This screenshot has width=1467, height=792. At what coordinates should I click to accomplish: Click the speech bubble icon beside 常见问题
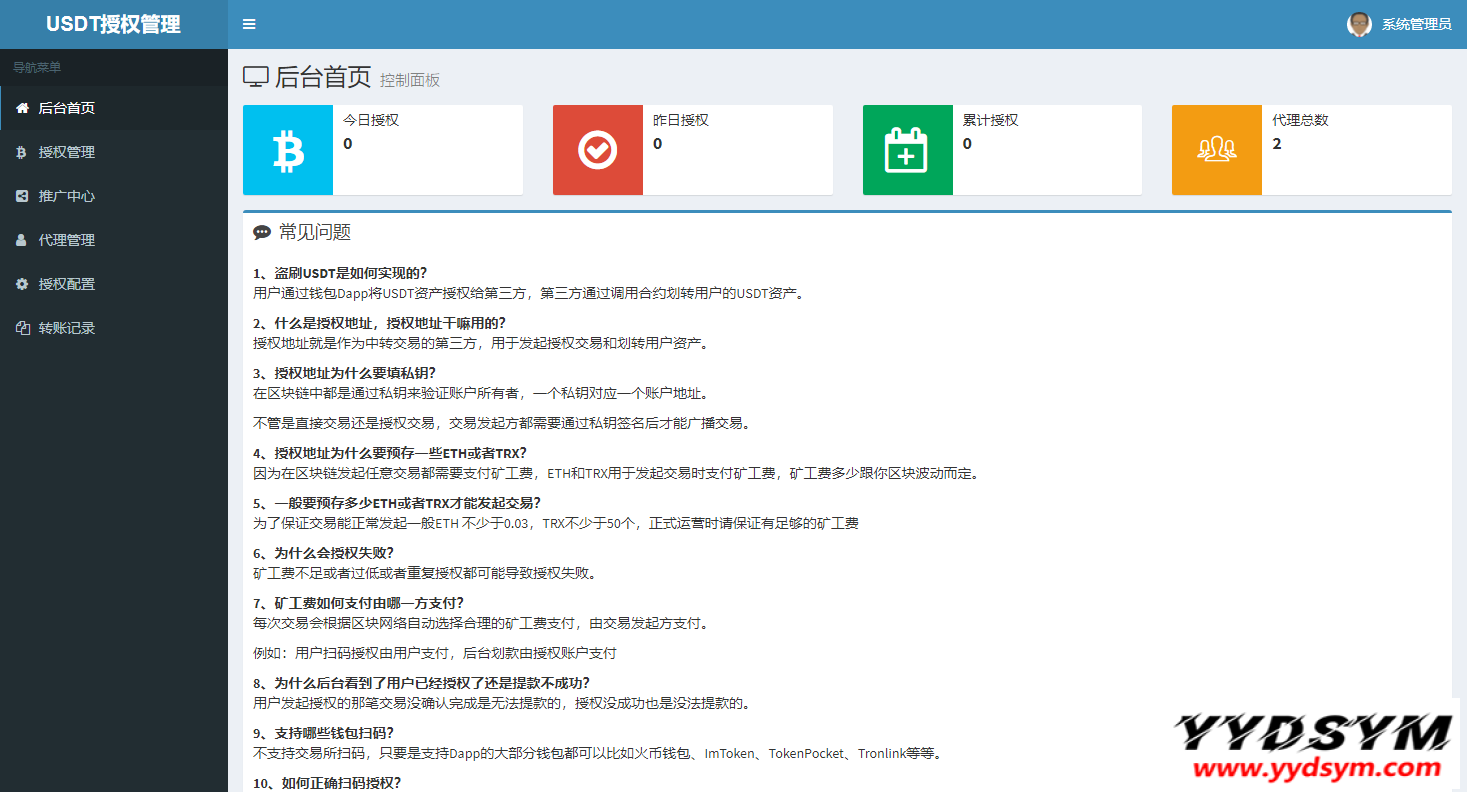click(262, 233)
